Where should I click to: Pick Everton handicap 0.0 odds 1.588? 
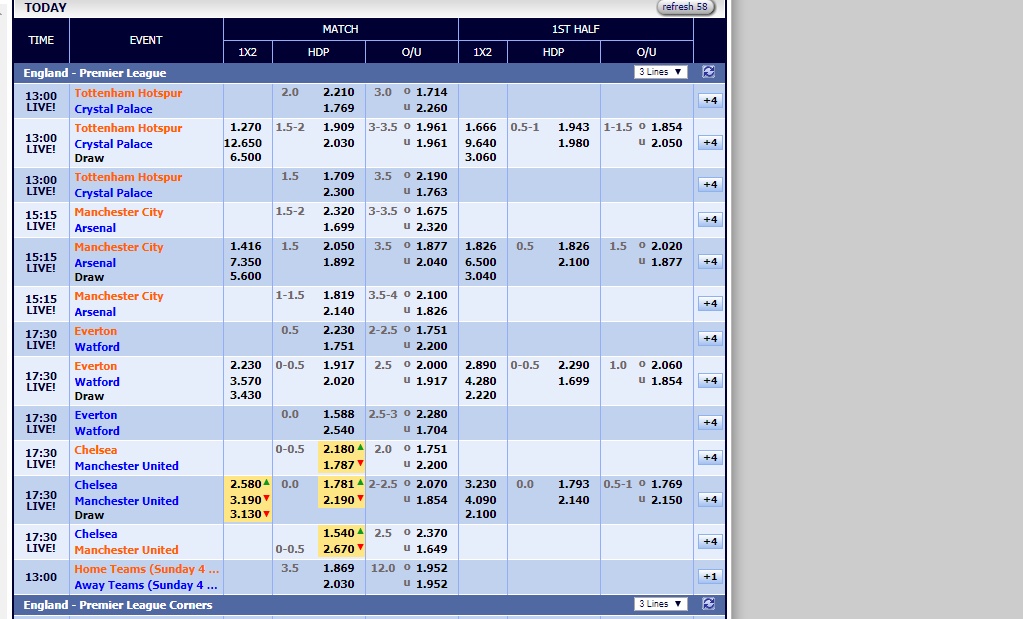coord(339,414)
